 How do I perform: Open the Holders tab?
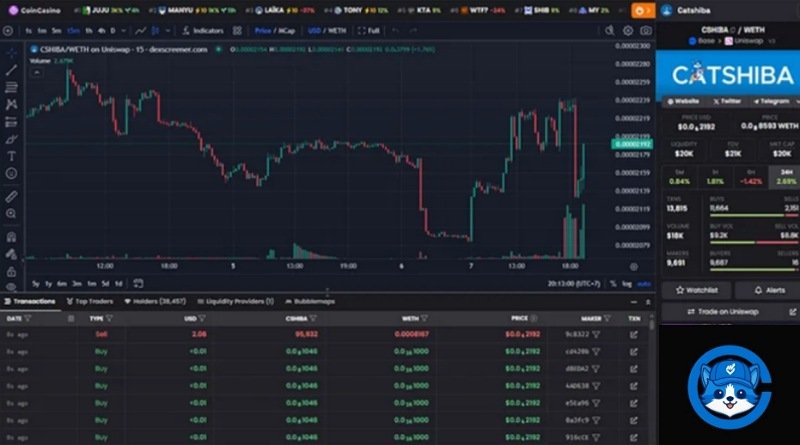click(x=155, y=302)
